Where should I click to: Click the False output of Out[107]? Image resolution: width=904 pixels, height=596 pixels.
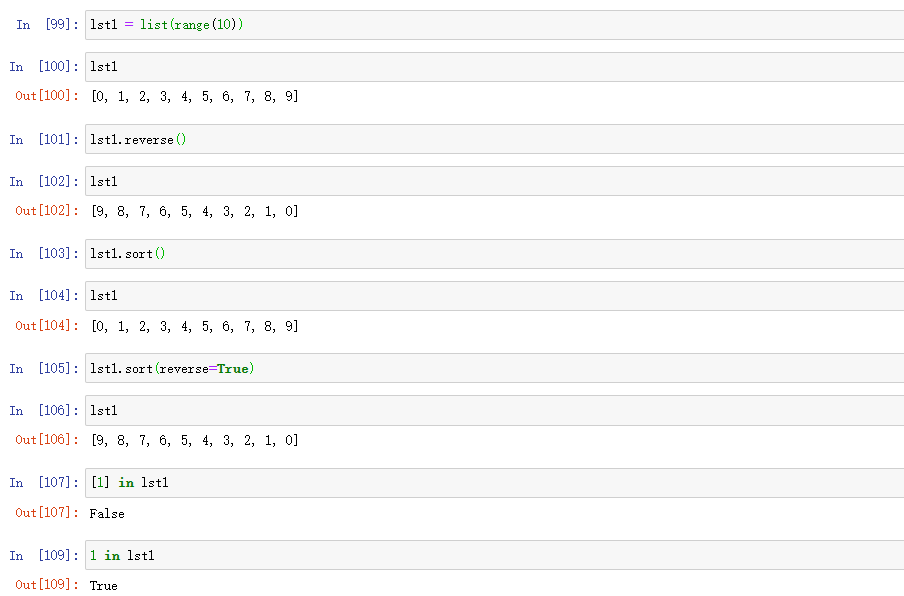click(x=107, y=513)
